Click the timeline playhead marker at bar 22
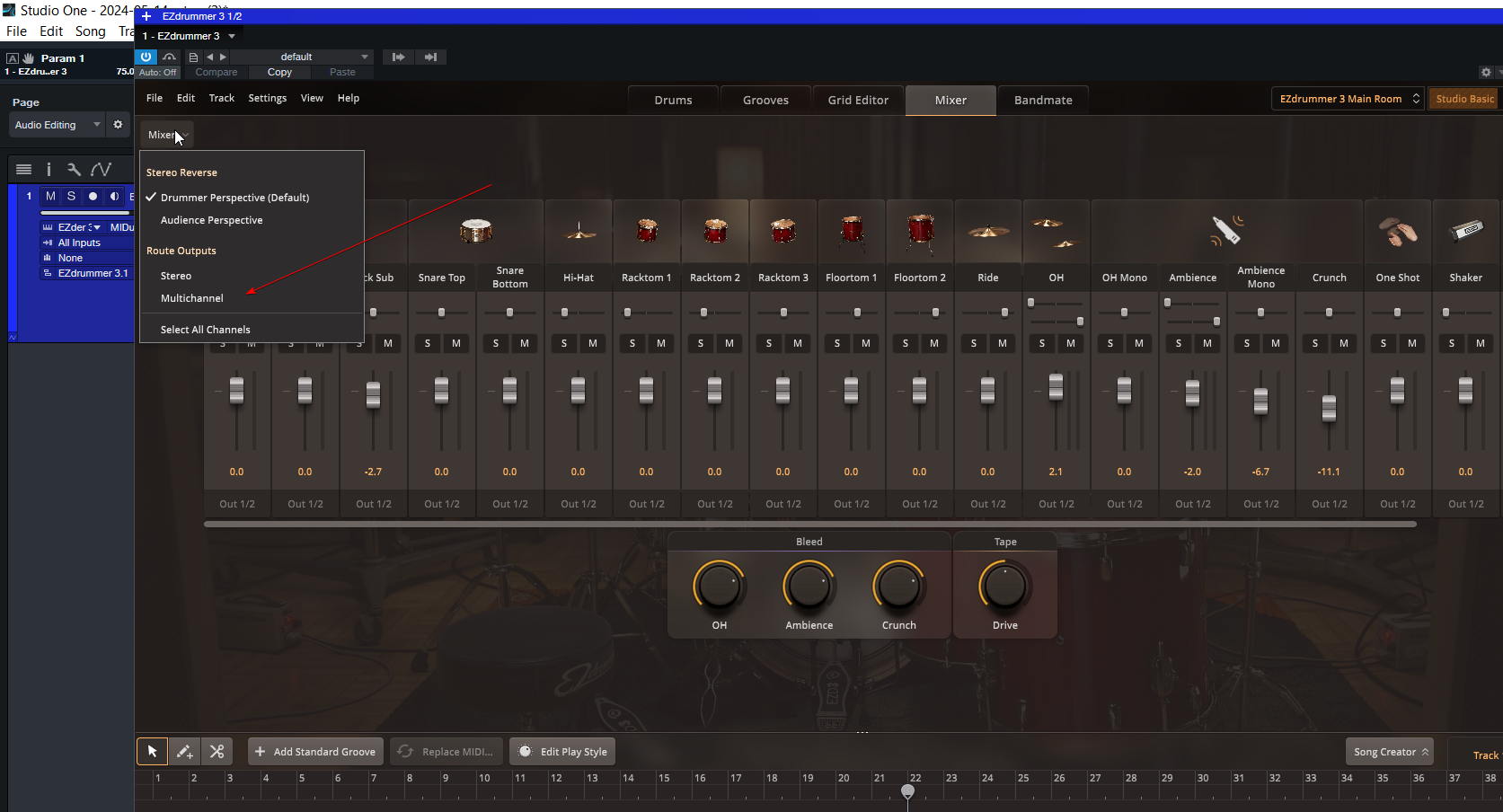Image resolution: width=1503 pixels, height=812 pixels. coord(908,790)
